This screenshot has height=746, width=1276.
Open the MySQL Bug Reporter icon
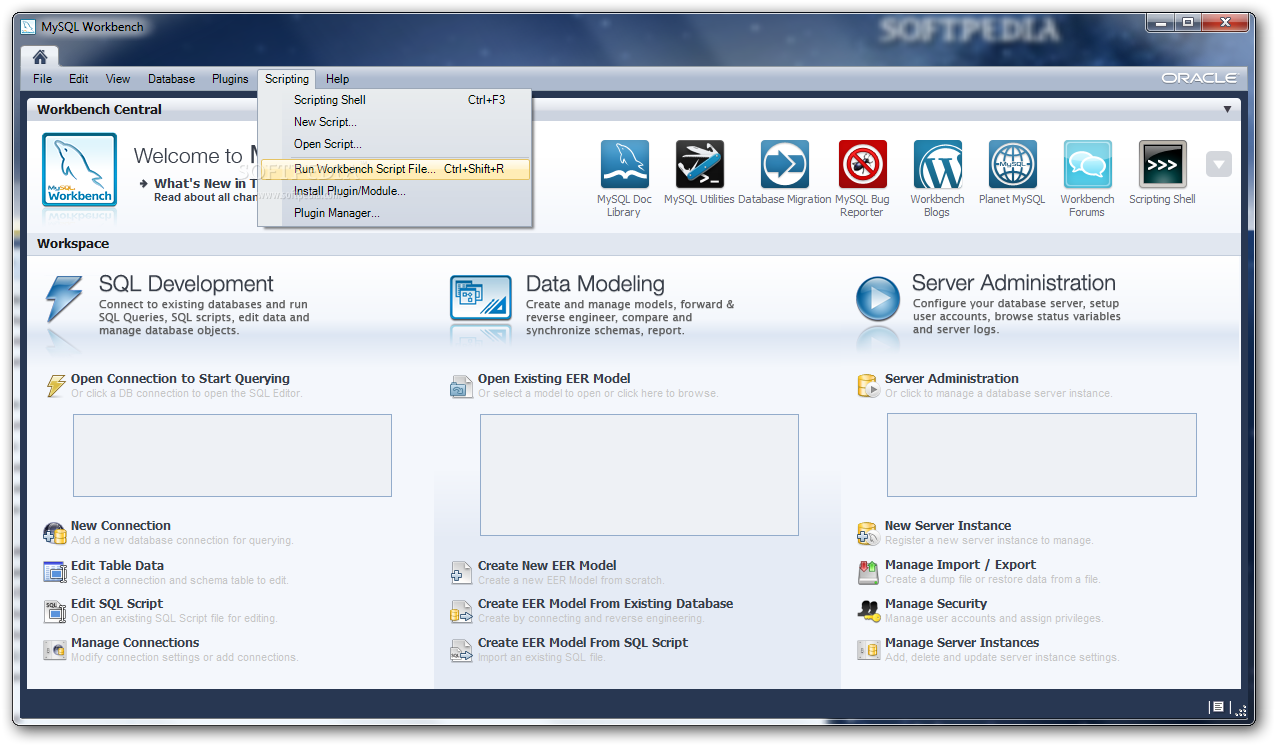tap(862, 164)
